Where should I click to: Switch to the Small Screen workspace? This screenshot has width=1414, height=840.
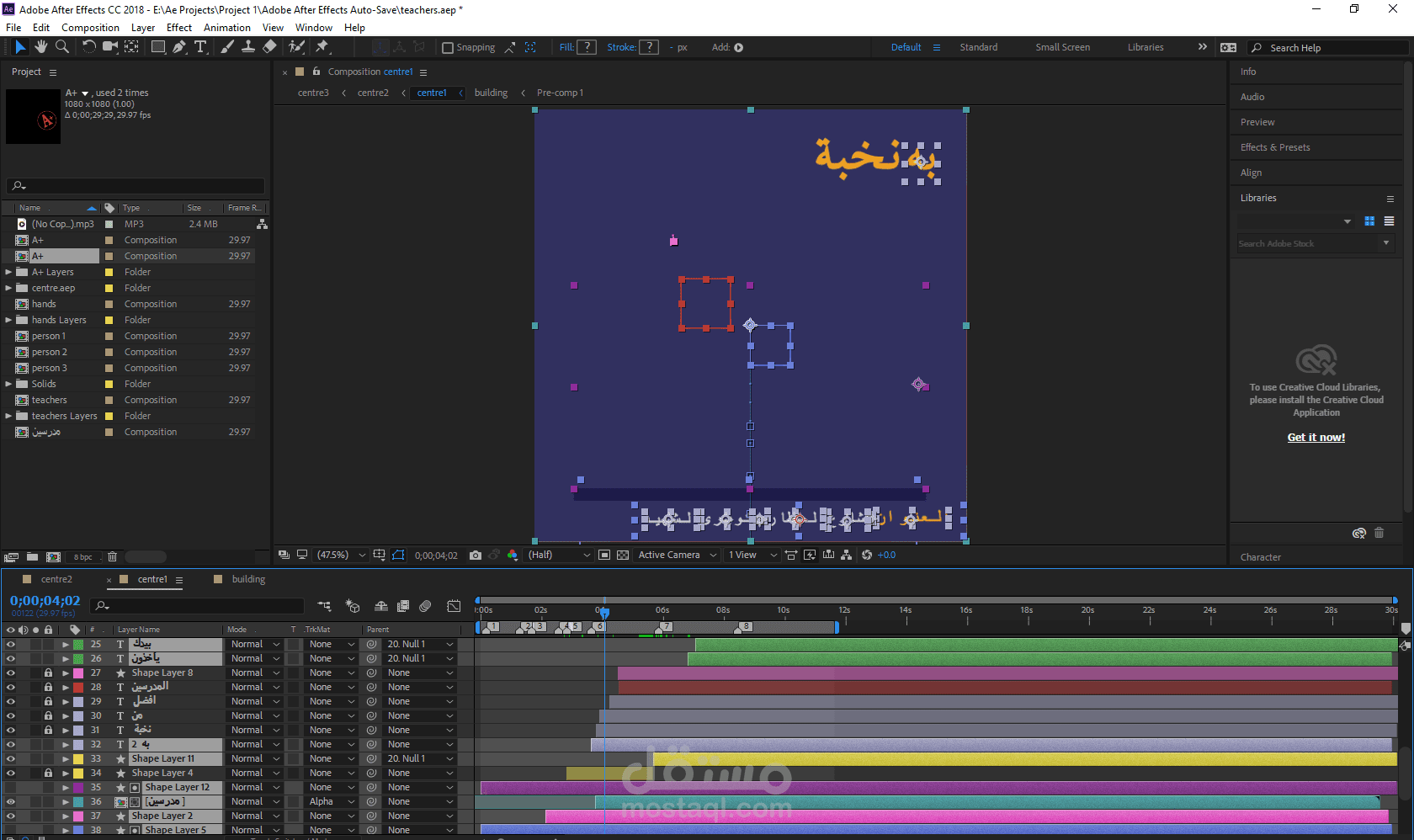(1063, 48)
